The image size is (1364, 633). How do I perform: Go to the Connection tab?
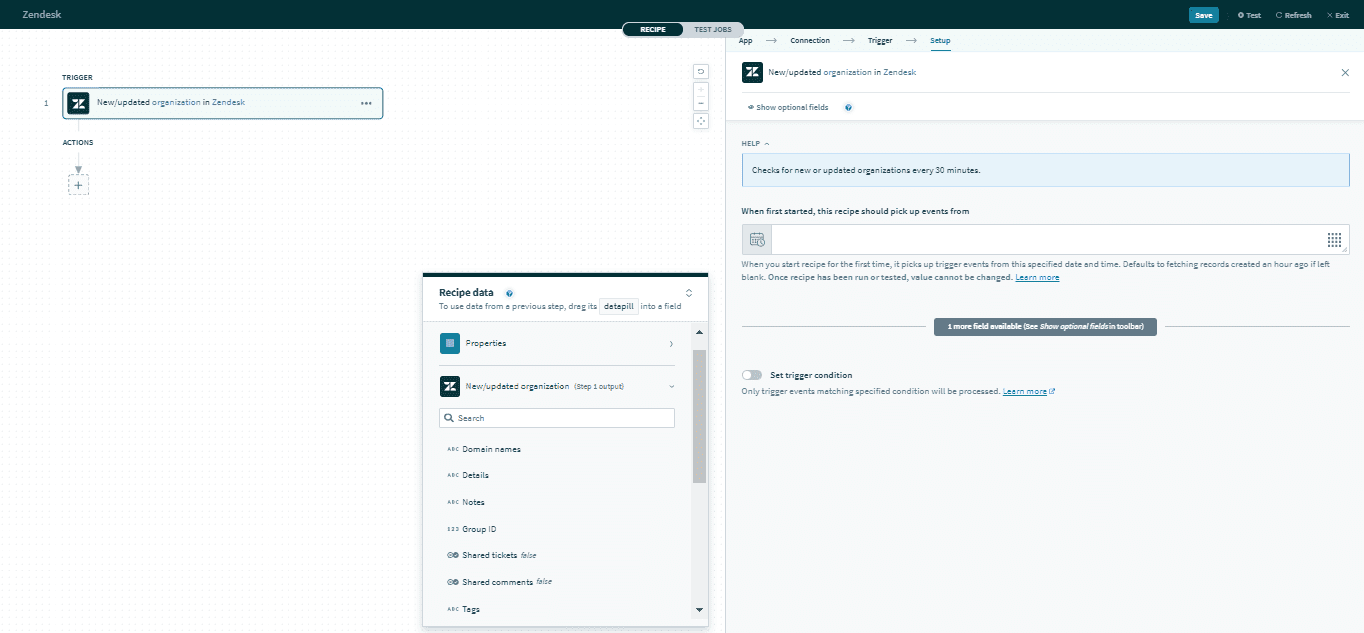pyautogui.click(x=809, y=41)
